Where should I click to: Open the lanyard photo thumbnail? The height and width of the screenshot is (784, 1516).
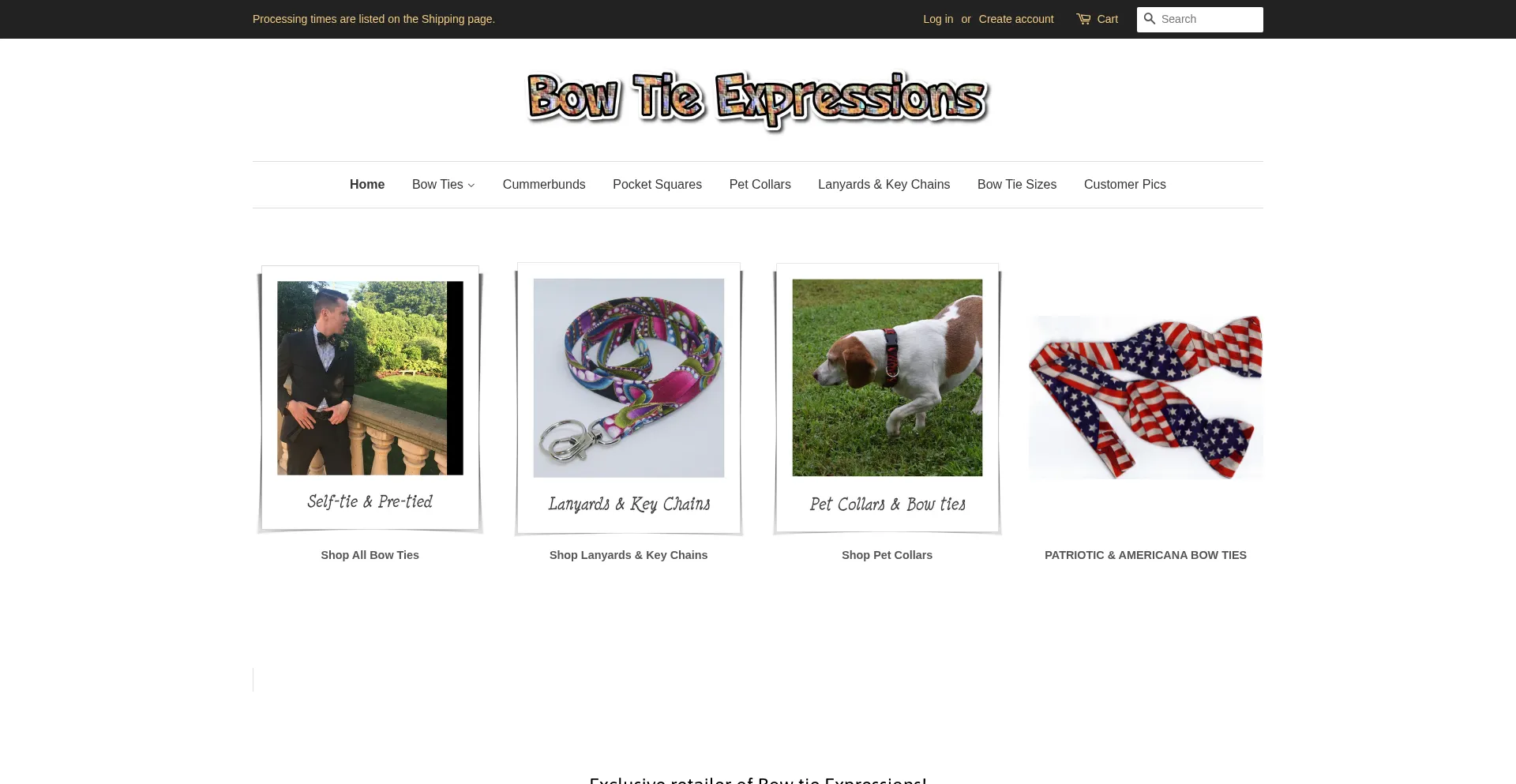[629, 400]
